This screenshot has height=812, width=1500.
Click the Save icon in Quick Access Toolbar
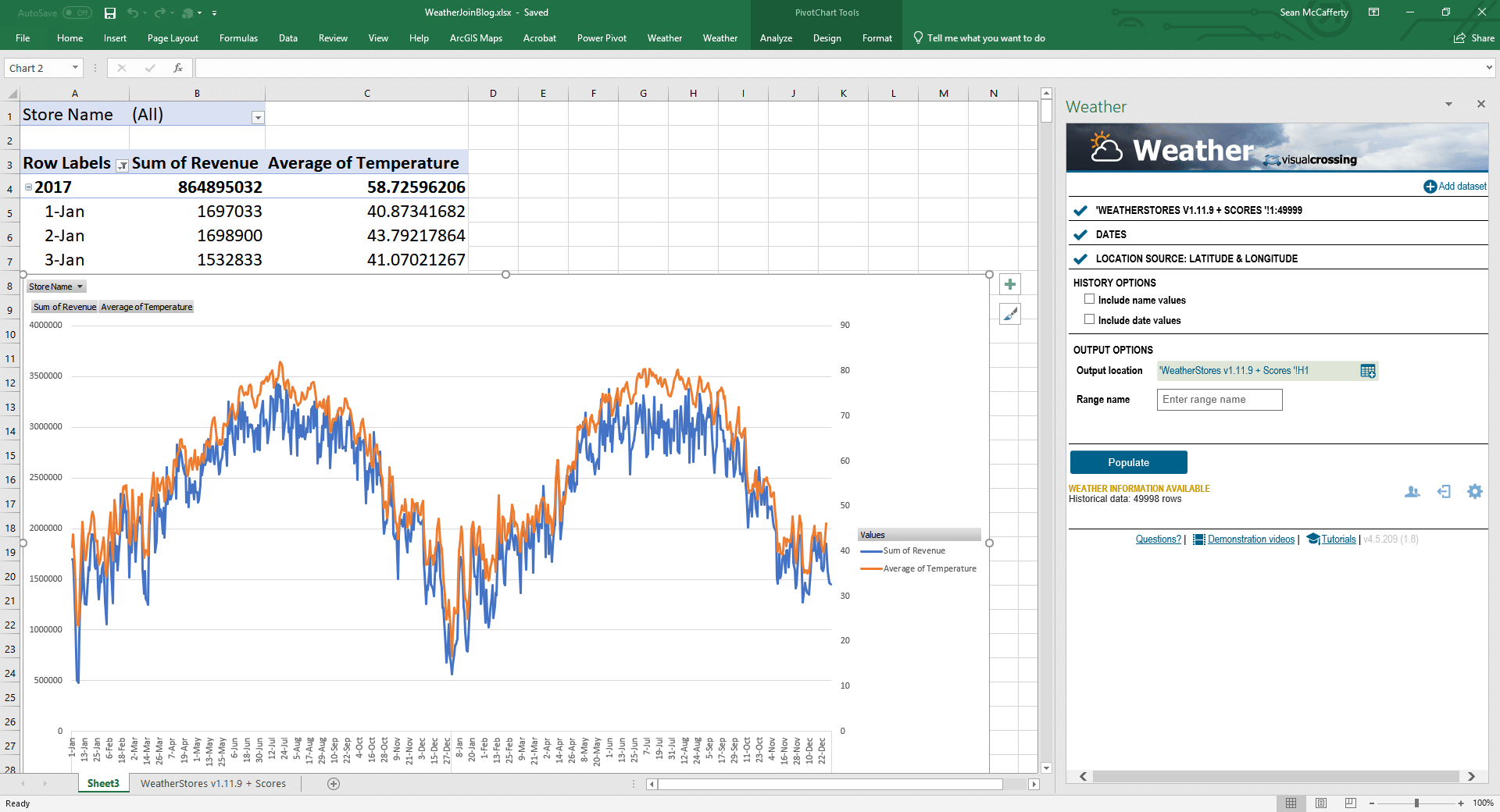point(109,12)
